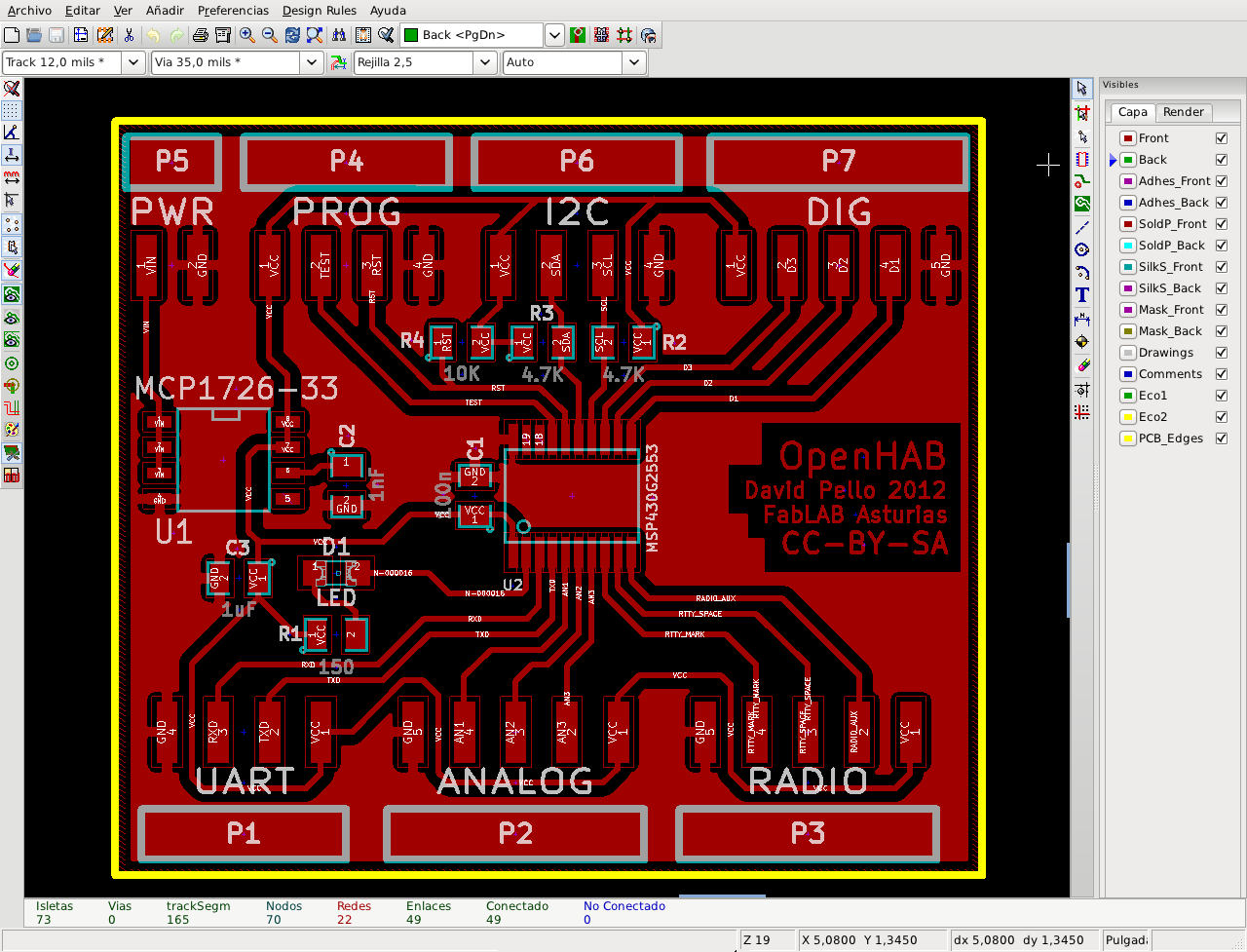Click the Redraw view icon

coord(292,35)
